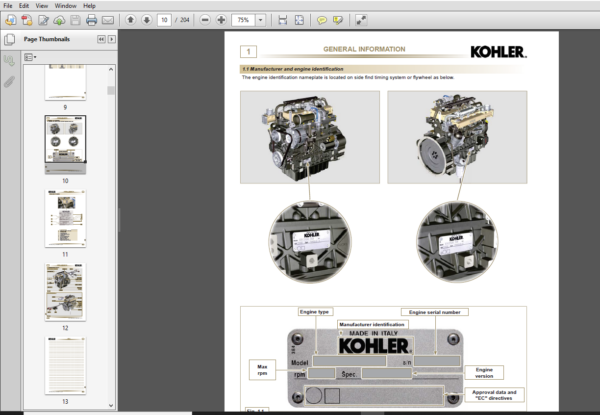600x415 pixels.
Task: Click the zoom percentage field showing 75%
Action: coord(243,20)
